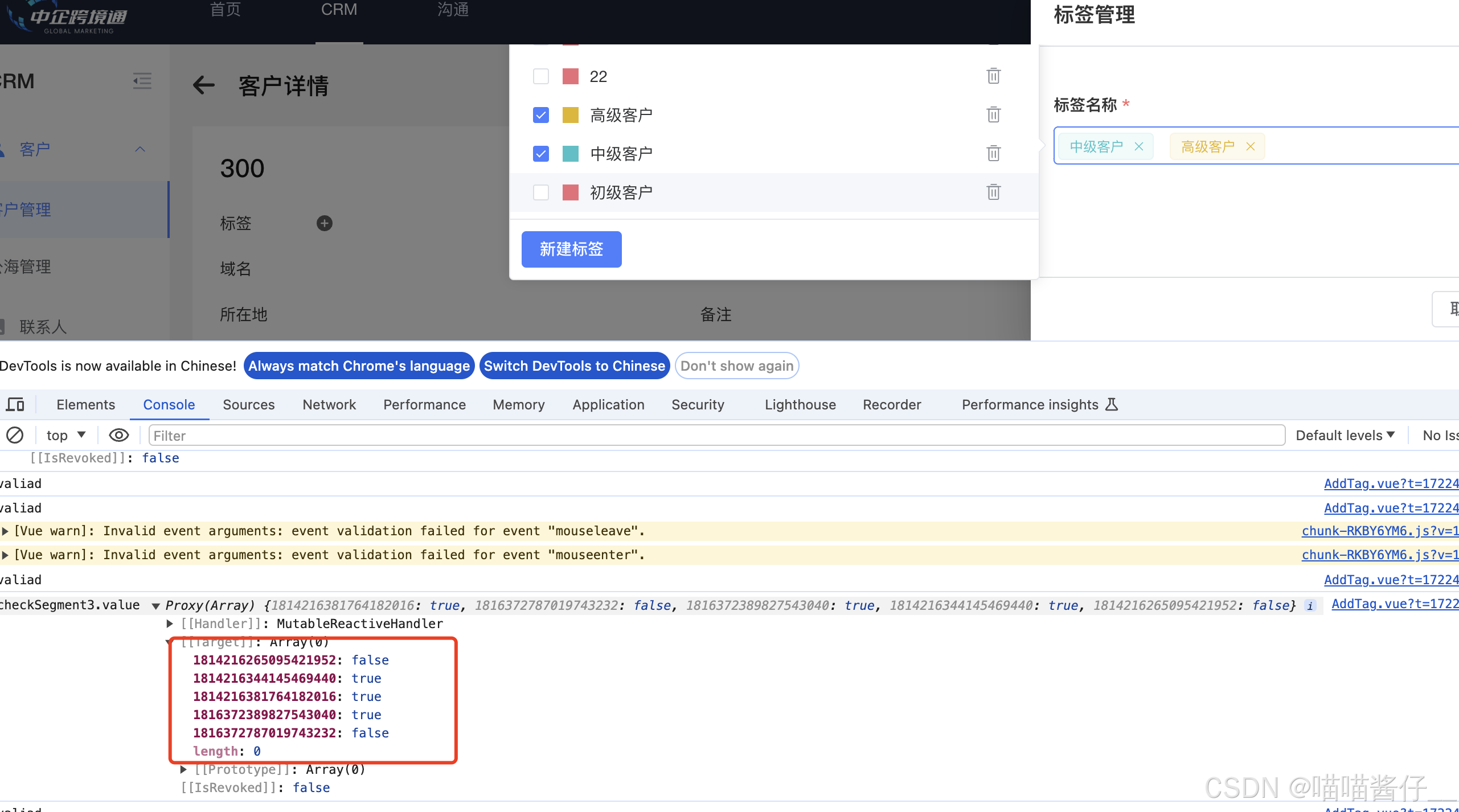Click the yellow swatch beside 高级客户
This screenshot has height=812, width=1459.
(570, 114)
